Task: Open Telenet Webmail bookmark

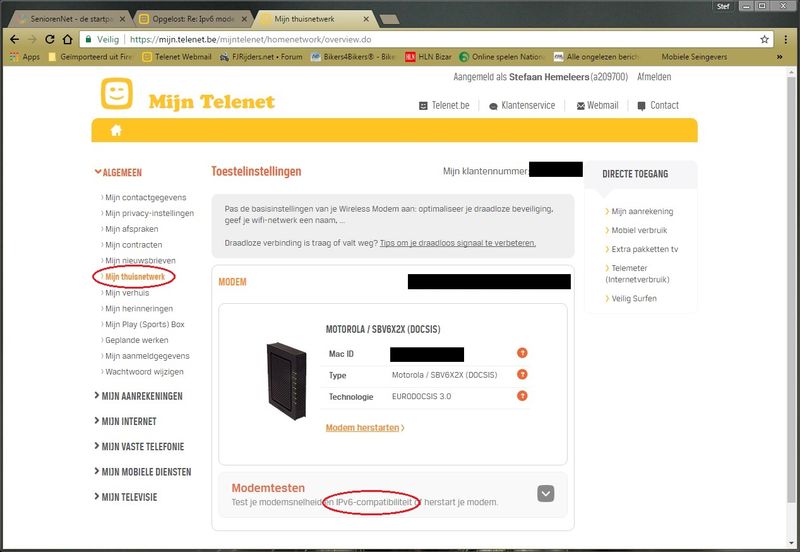Action: point(177,57)
